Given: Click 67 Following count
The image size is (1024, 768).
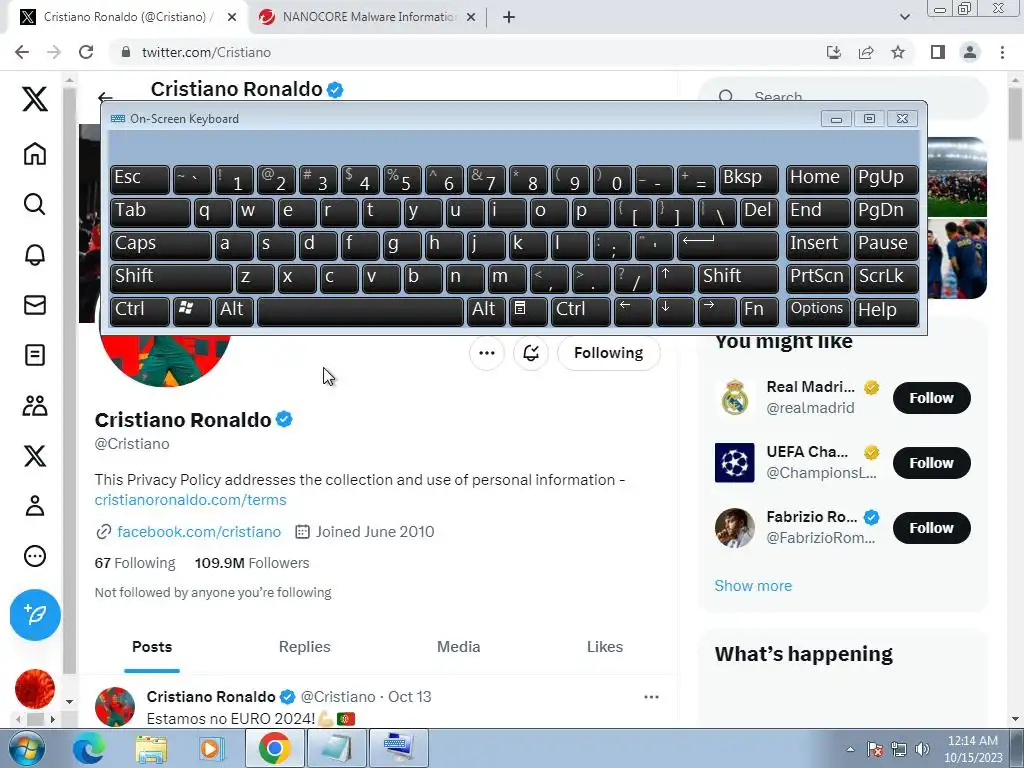Looking at the screenshot, I should pyautogui.click(x=135, y=563).
